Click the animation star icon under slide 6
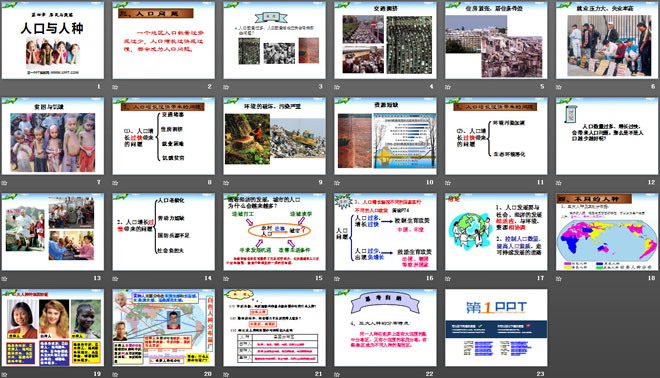This screenshot has height=378, width=660. coord(559,87)
